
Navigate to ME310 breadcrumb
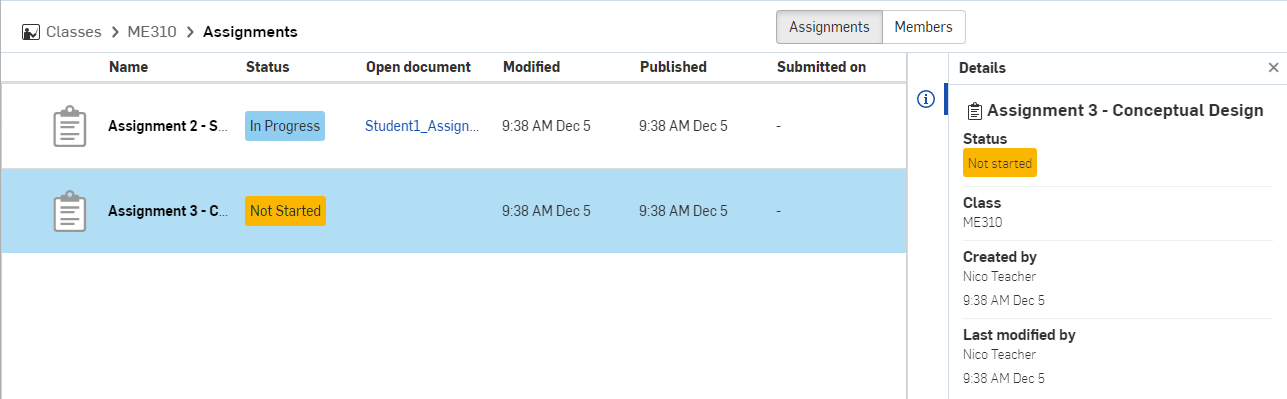pyautogui.click(x=152, y=32)
